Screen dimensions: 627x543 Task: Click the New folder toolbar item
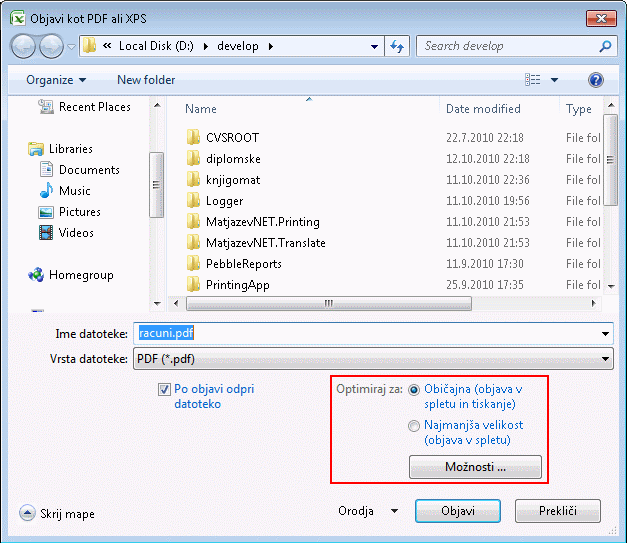pos(146,80)
